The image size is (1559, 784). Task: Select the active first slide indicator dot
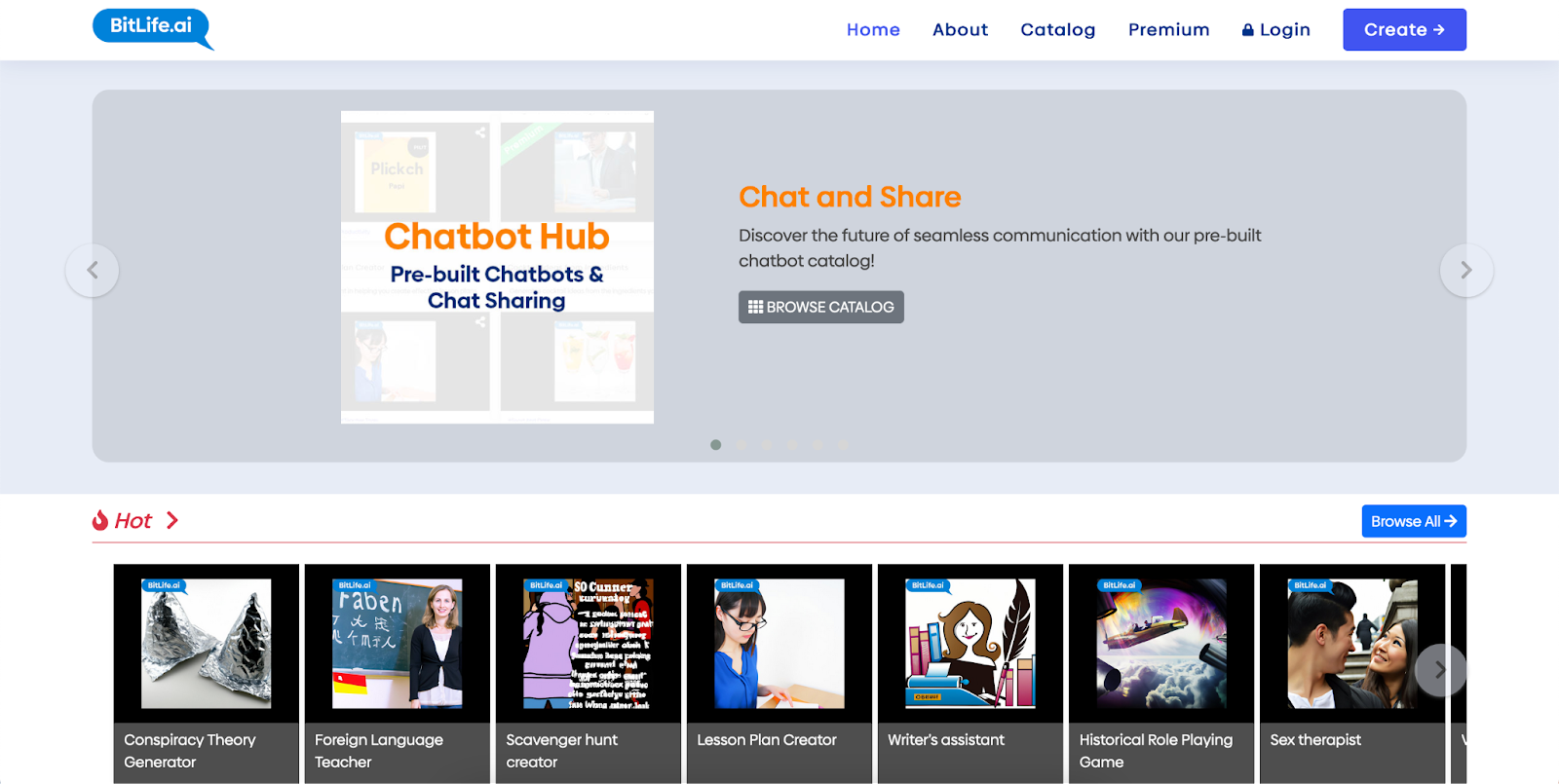tap(716, 445)
